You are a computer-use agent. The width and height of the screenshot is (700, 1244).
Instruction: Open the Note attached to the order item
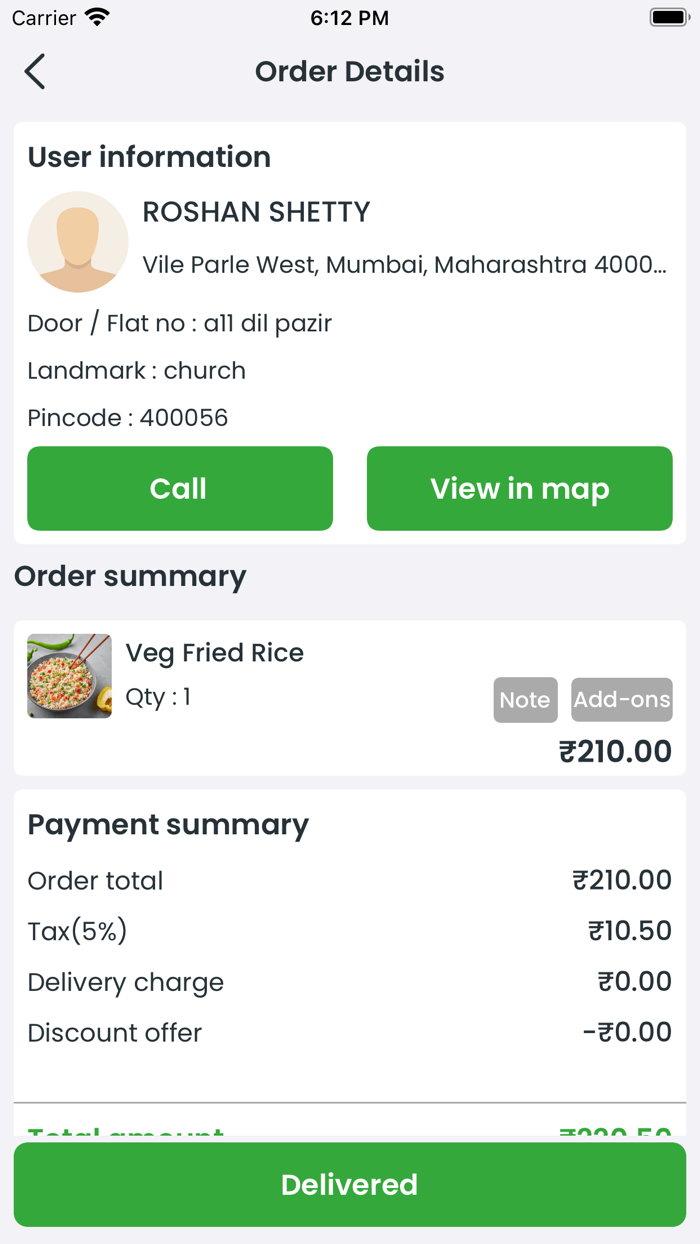(525, 700)
